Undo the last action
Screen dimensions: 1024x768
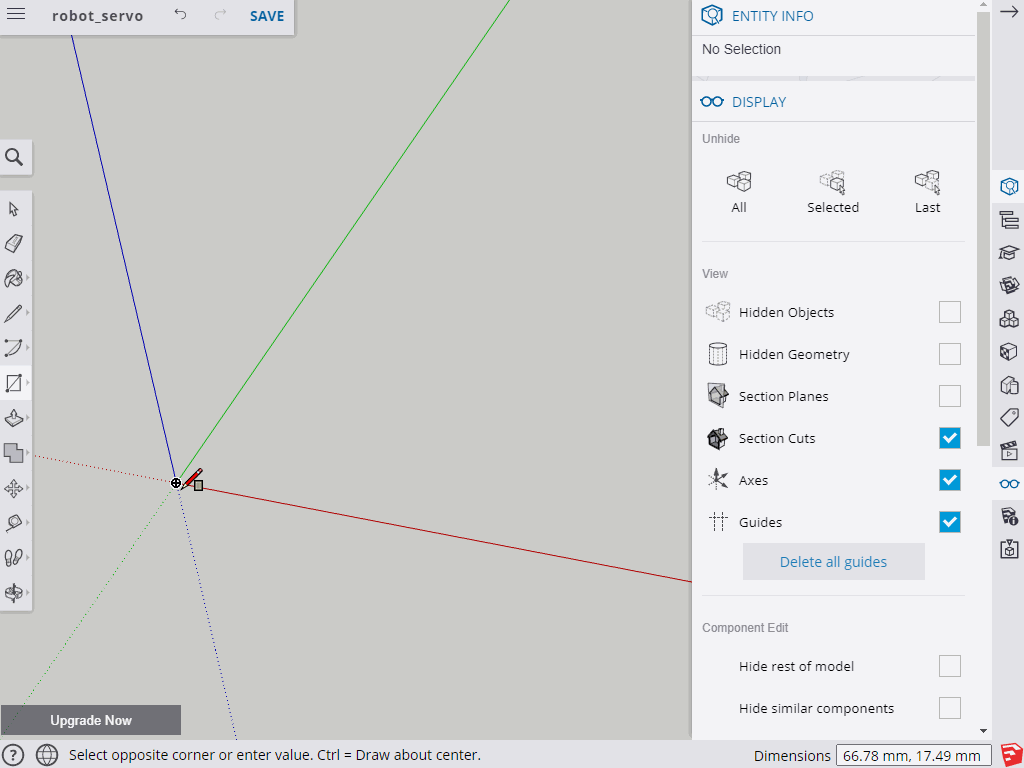[180, 14]
